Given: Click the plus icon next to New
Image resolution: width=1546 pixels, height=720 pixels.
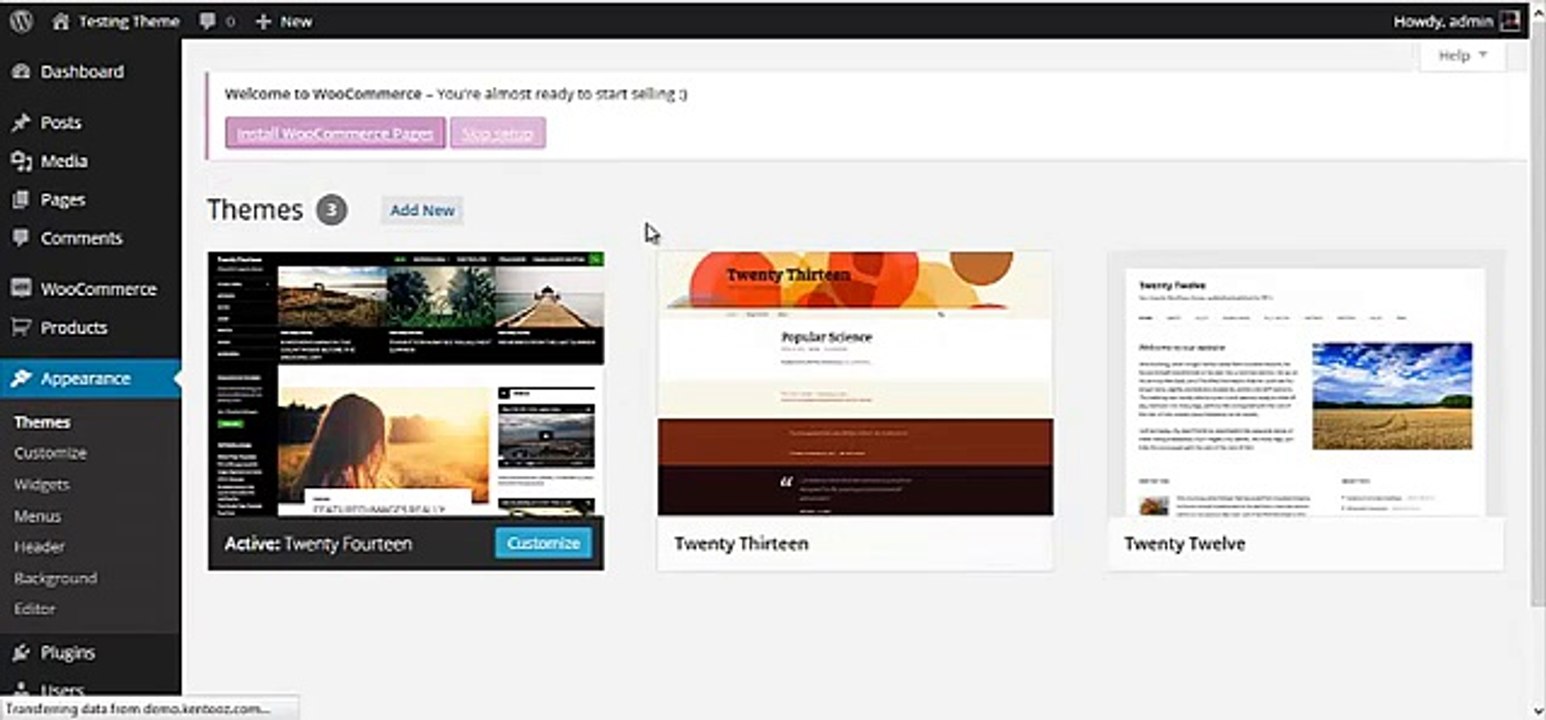Looking at the screenshot, I should (264, 21).
